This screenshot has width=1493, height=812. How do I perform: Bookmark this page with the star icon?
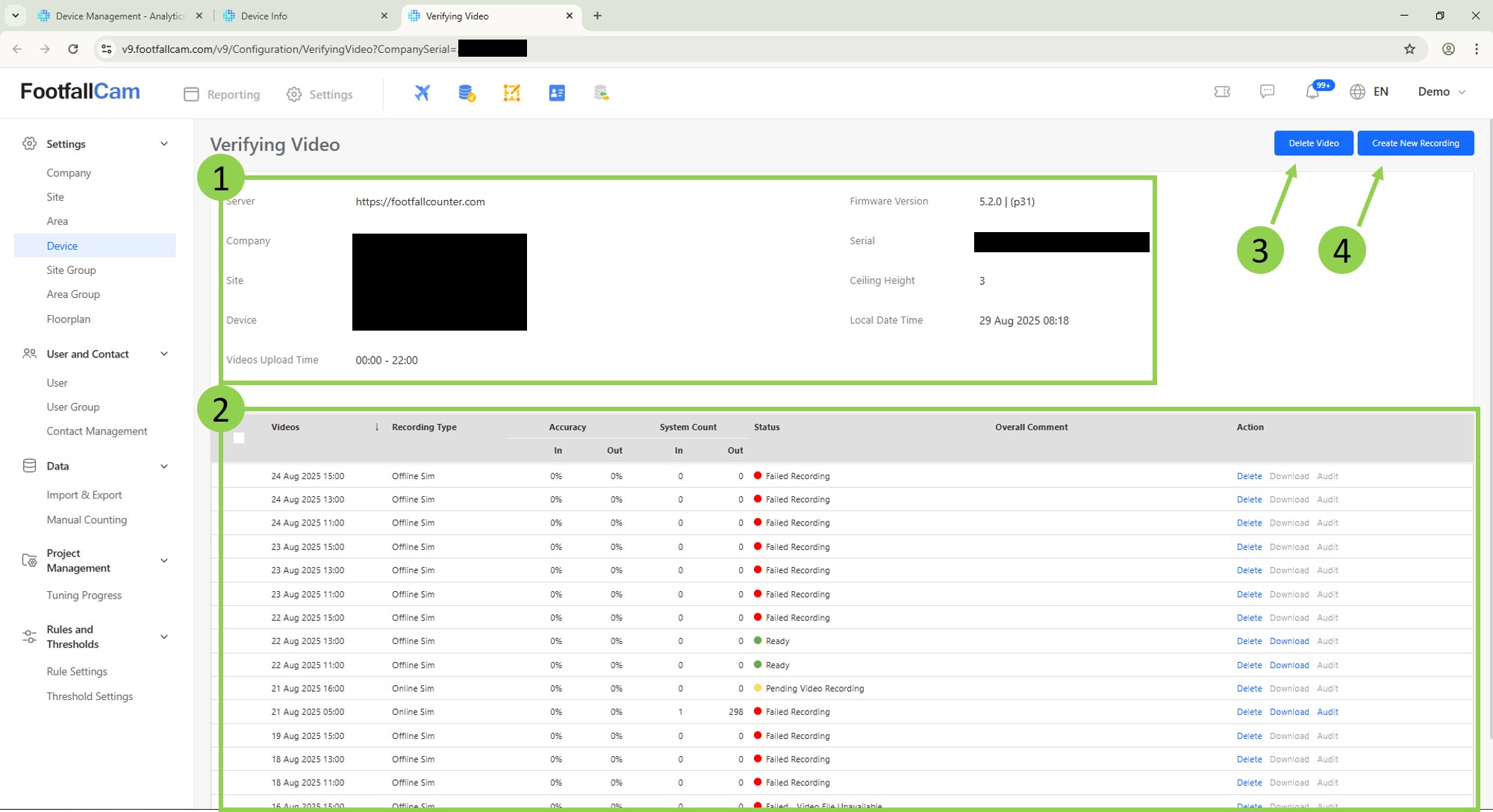coord(1409,49)
